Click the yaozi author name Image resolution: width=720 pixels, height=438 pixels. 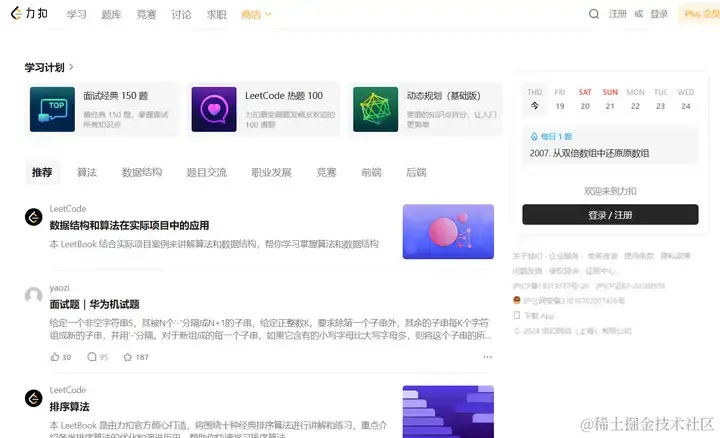click(60, 288)
